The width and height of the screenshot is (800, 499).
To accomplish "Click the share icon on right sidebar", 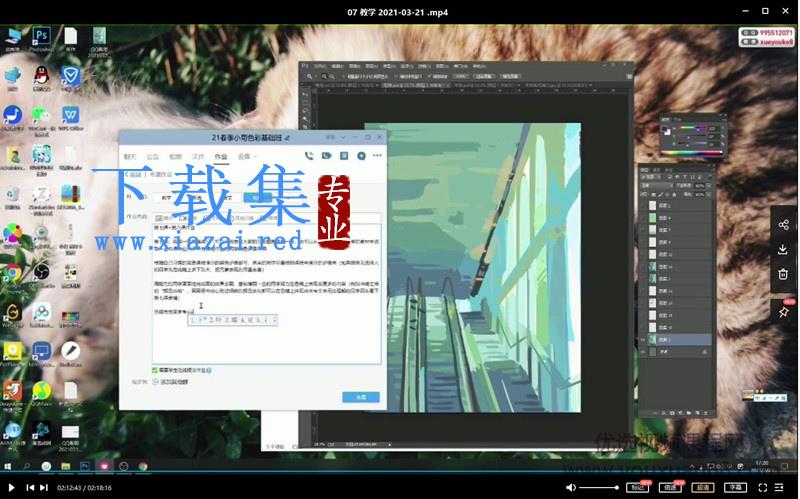I will 784,224.
